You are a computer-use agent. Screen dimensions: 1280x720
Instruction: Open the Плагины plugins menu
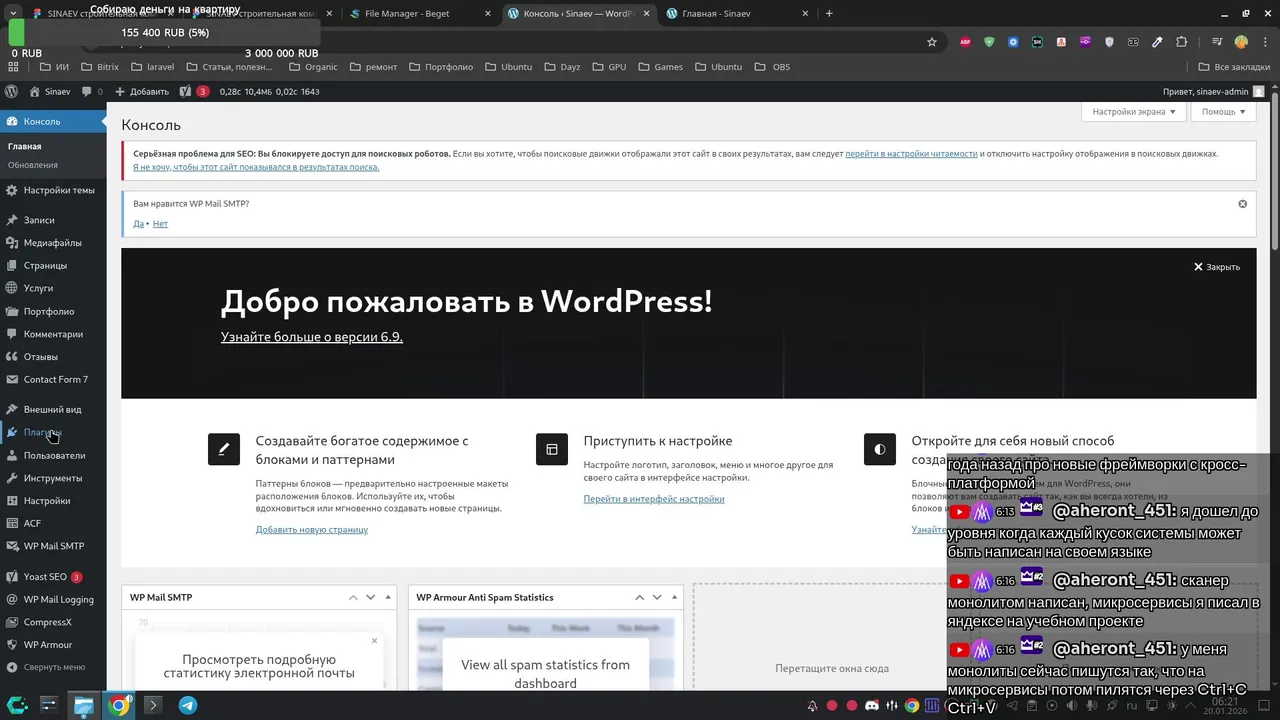pyautogui.click(x=53, y=432)
